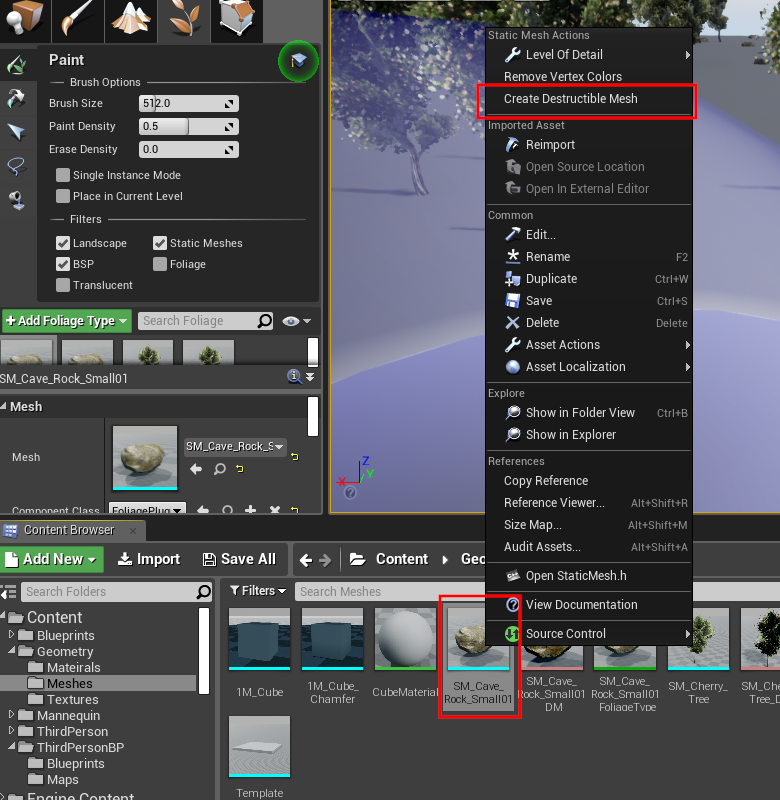Adjust the Erase Density slider
Image resolution: width=780 pixels, height=800 pixels.
(188, 149)
